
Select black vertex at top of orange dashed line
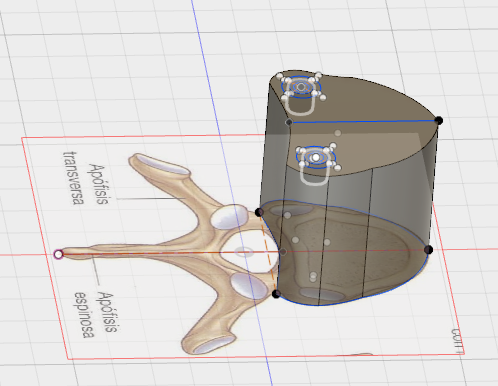[x=259, y=212]
